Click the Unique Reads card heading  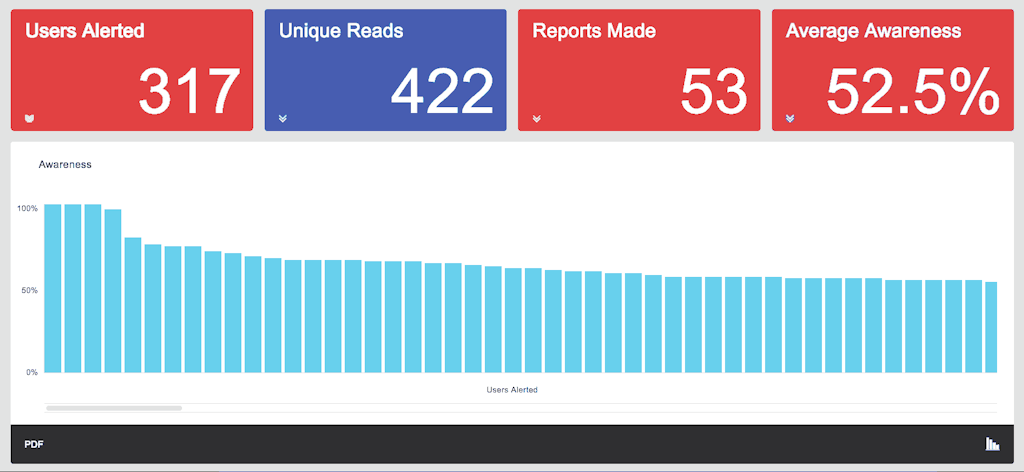point(341,31)
